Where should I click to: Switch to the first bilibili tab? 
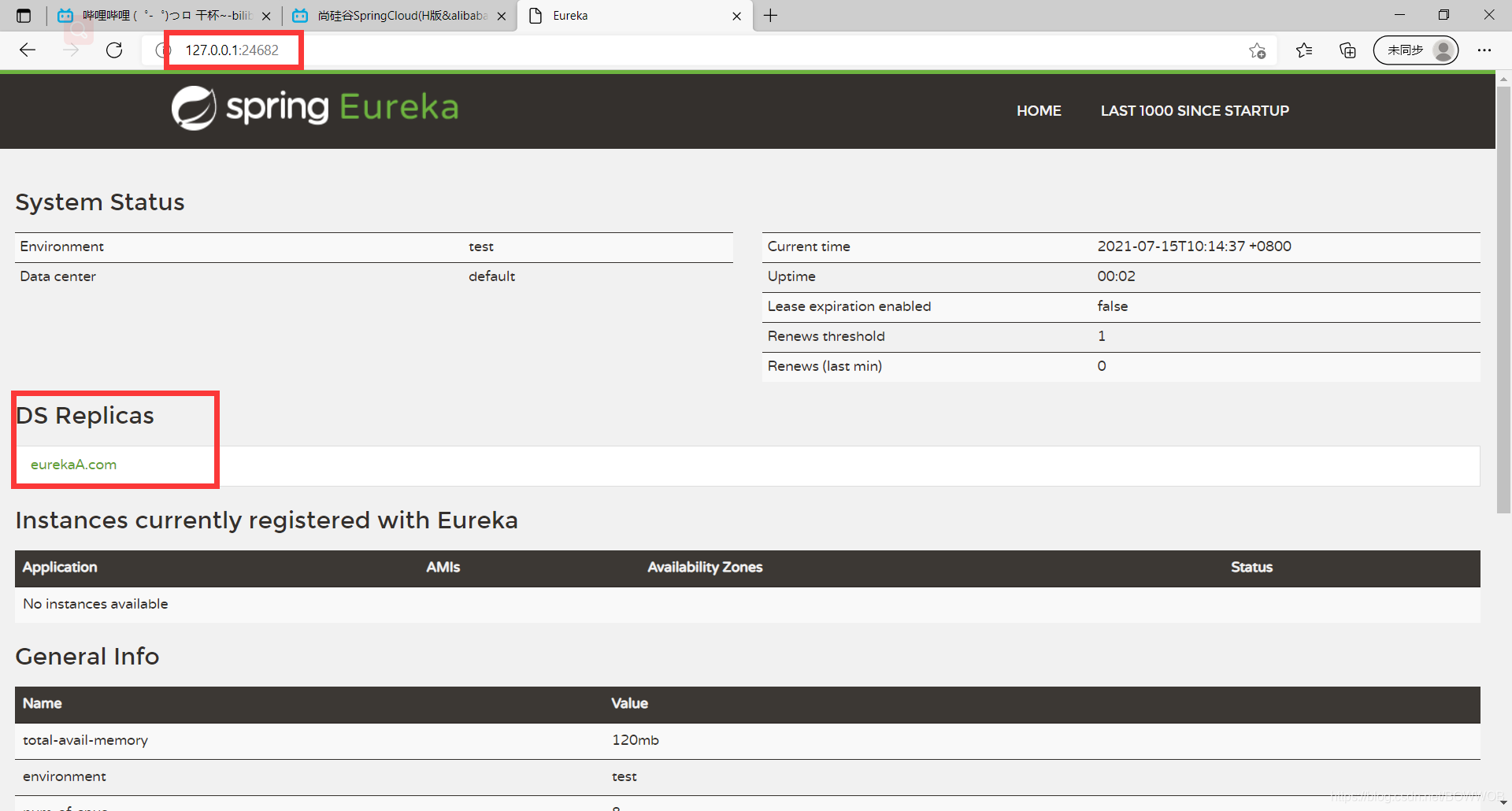165,16
